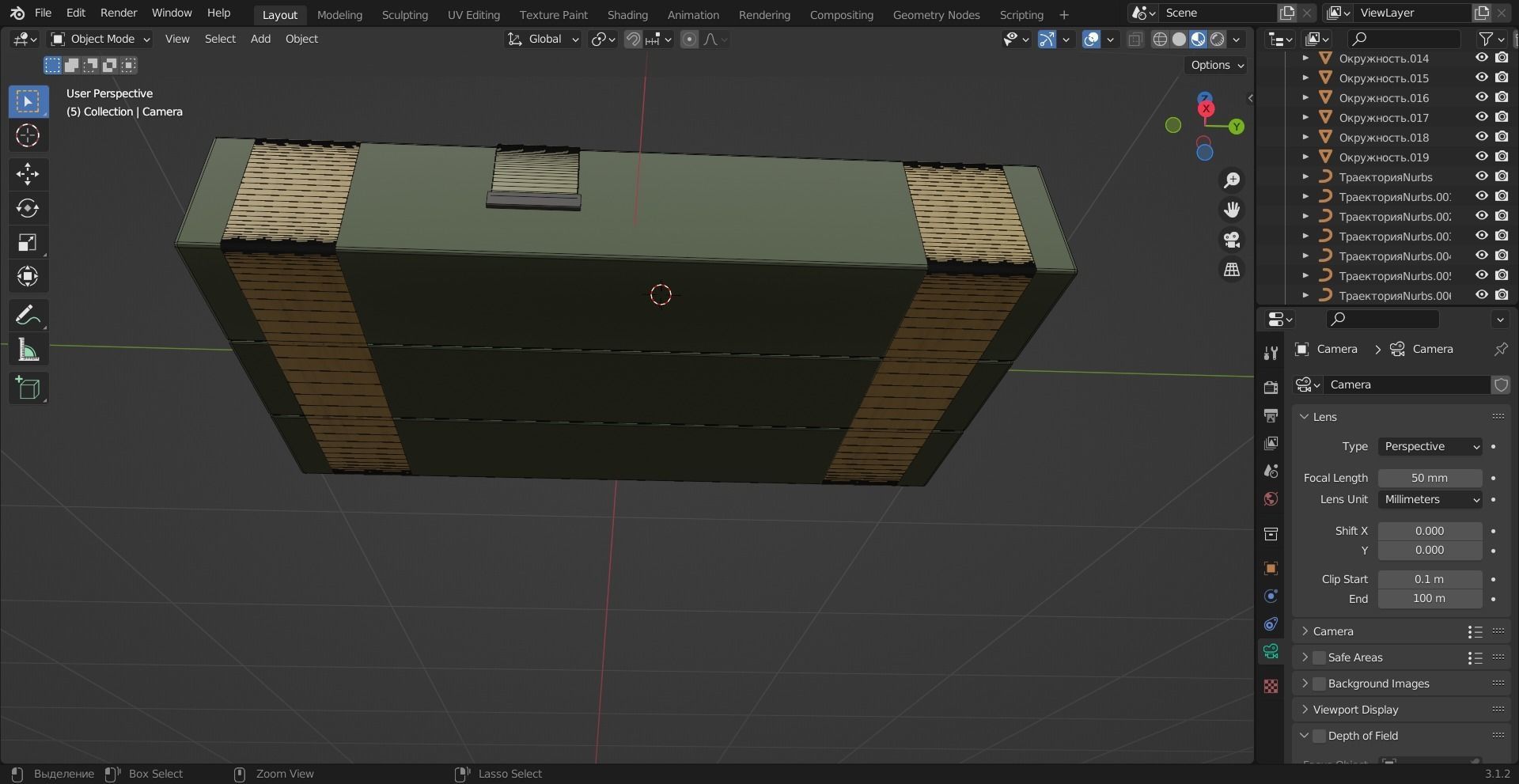Open the Render properties tab
Screen dimensions: 1519x784
pos(1271,388)
